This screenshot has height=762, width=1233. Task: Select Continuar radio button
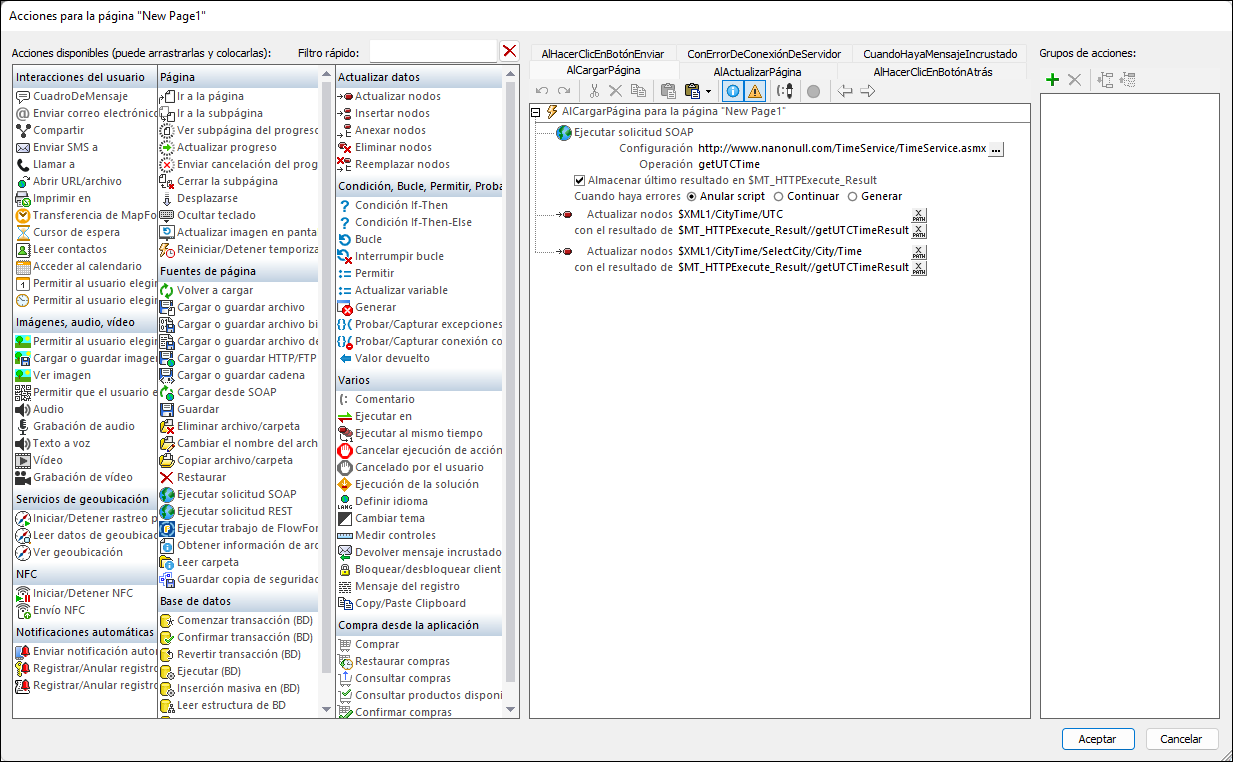[779, 196]
